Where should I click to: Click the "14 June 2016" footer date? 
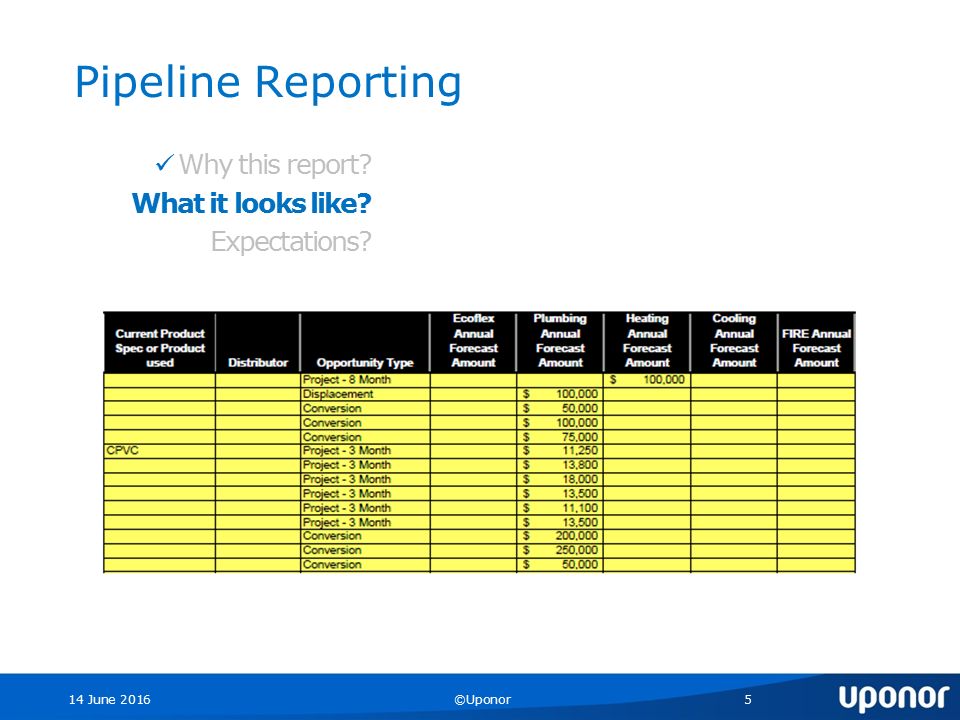tap(110, 699)
